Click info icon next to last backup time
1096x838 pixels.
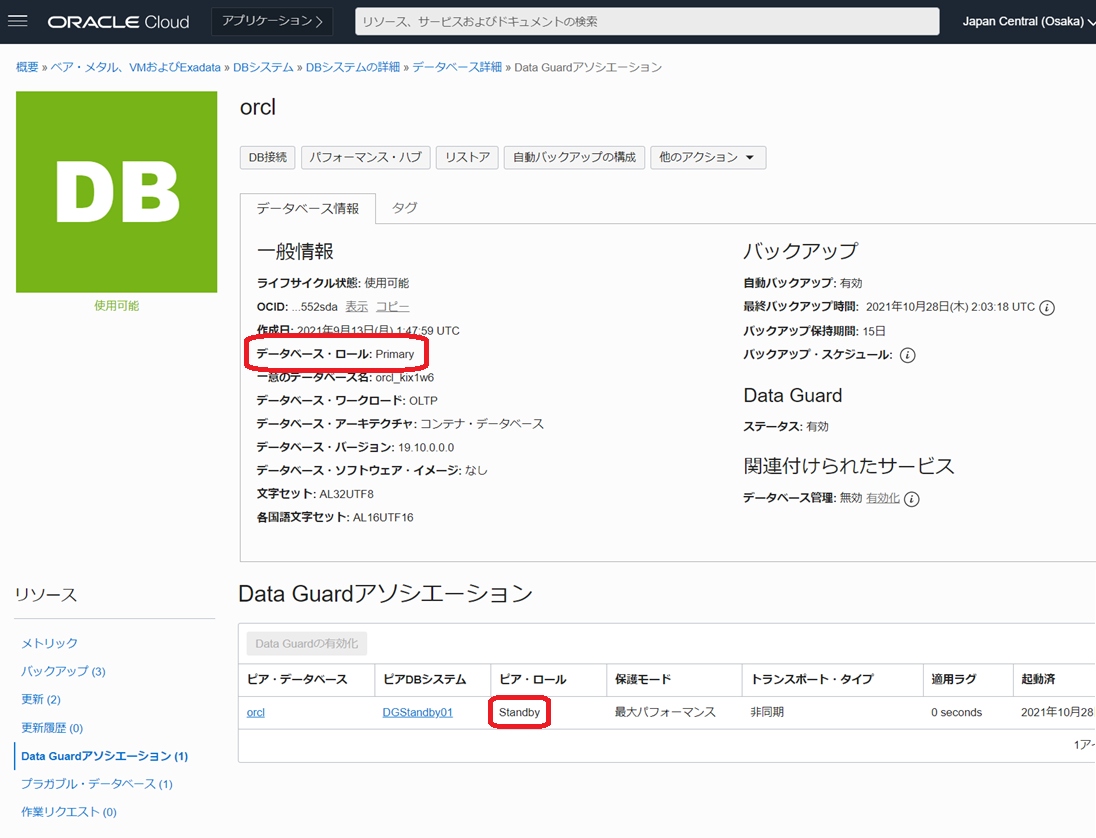[1047, 307]
